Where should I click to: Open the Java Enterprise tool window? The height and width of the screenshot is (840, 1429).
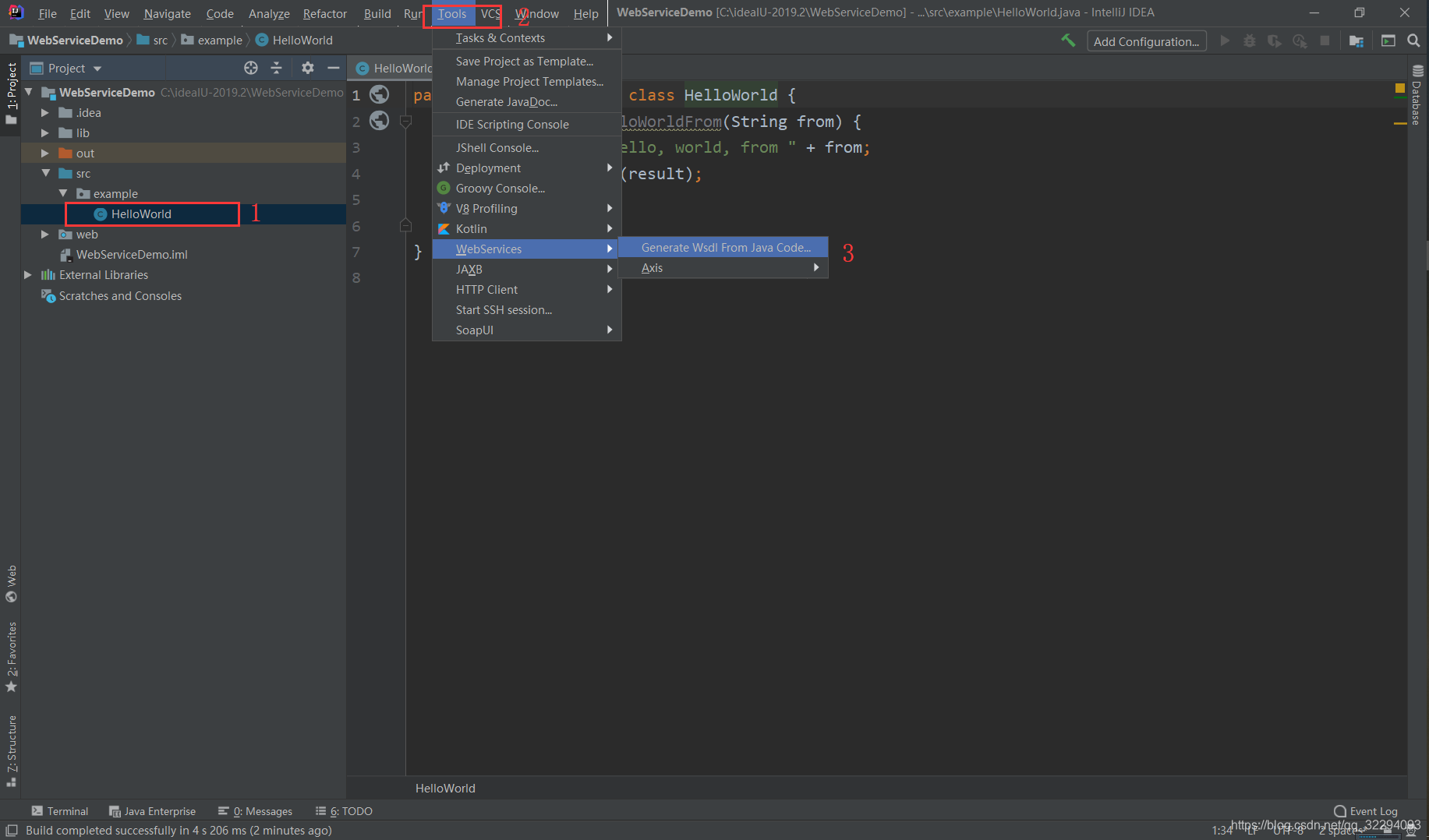(x=152, y=811)
